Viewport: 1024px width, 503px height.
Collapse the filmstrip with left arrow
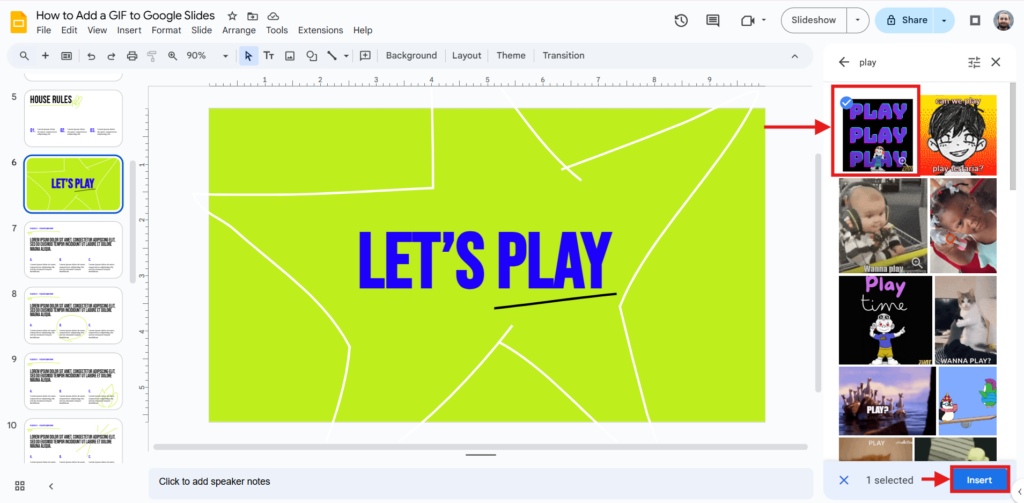pyautogui.click(x=51, y=486)
